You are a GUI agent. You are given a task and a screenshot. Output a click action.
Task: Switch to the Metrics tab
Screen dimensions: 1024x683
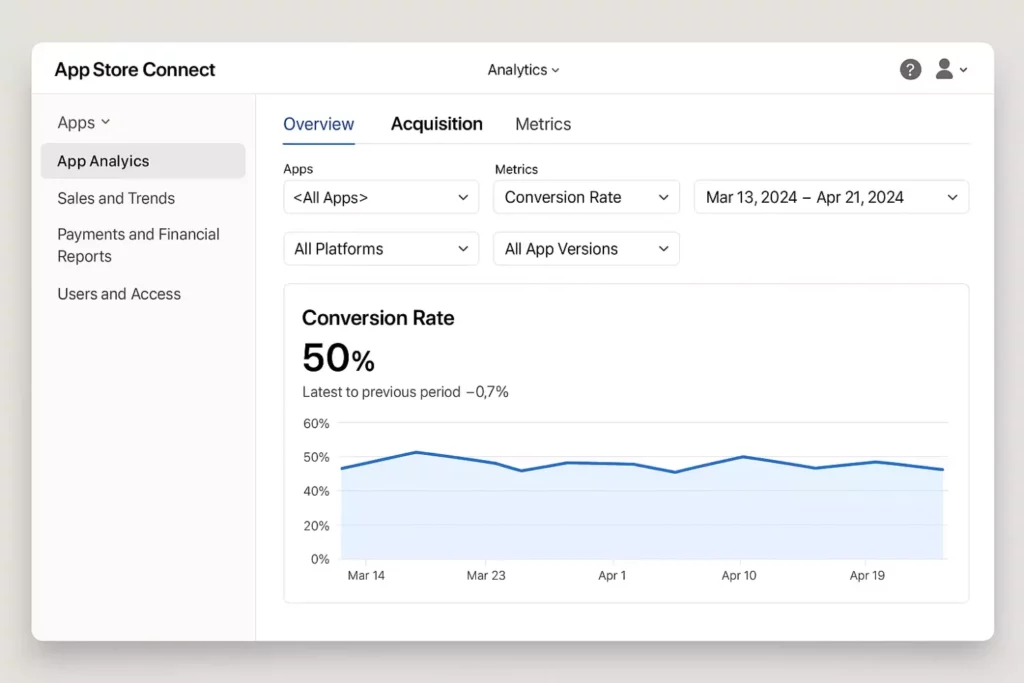pyautogui.click(x=543, y=124)
